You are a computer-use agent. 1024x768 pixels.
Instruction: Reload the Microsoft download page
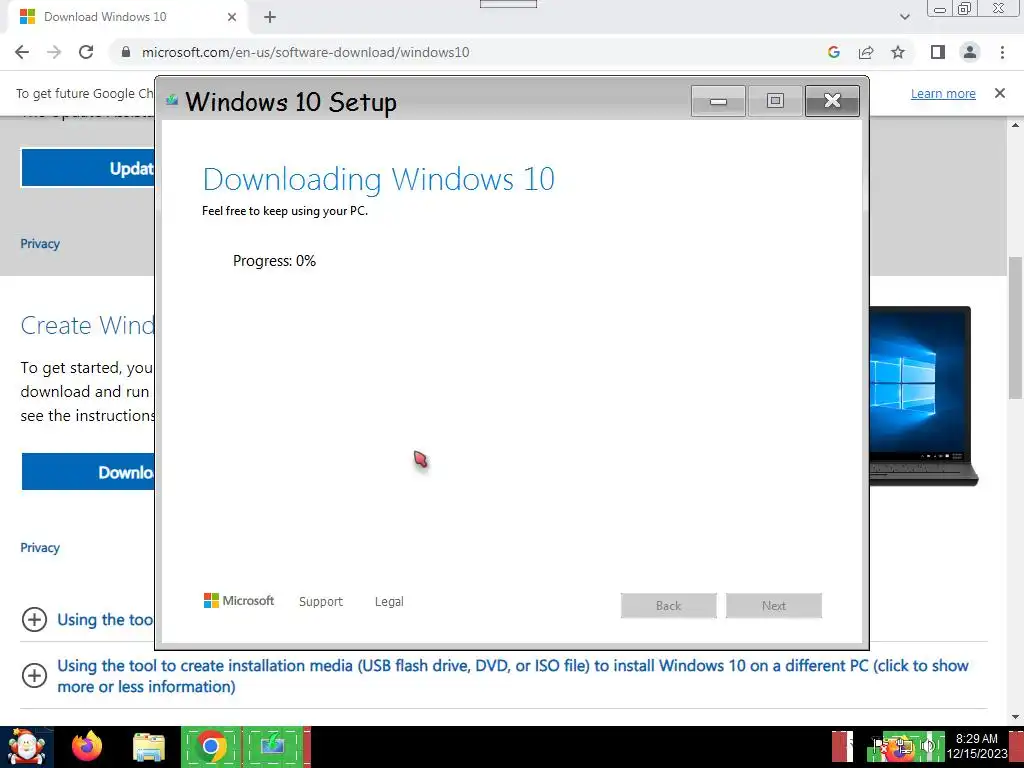86,52
